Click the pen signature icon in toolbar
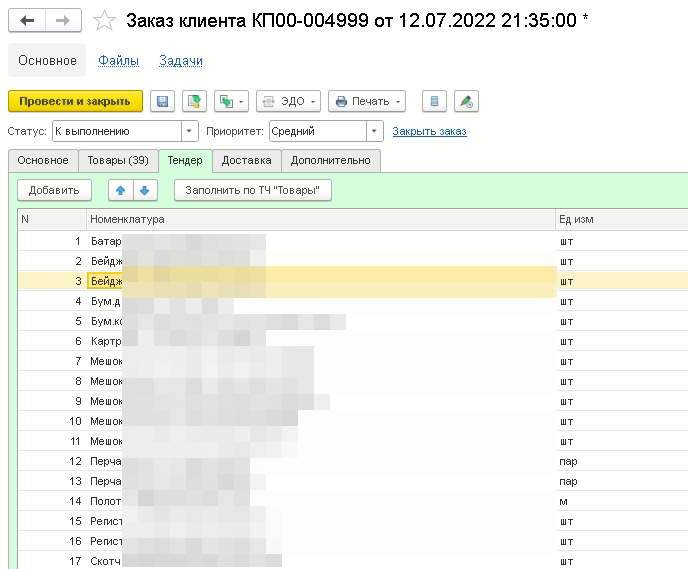Image resolution: width=688 pixels, height=569 pixels. (x=465, y=101)
